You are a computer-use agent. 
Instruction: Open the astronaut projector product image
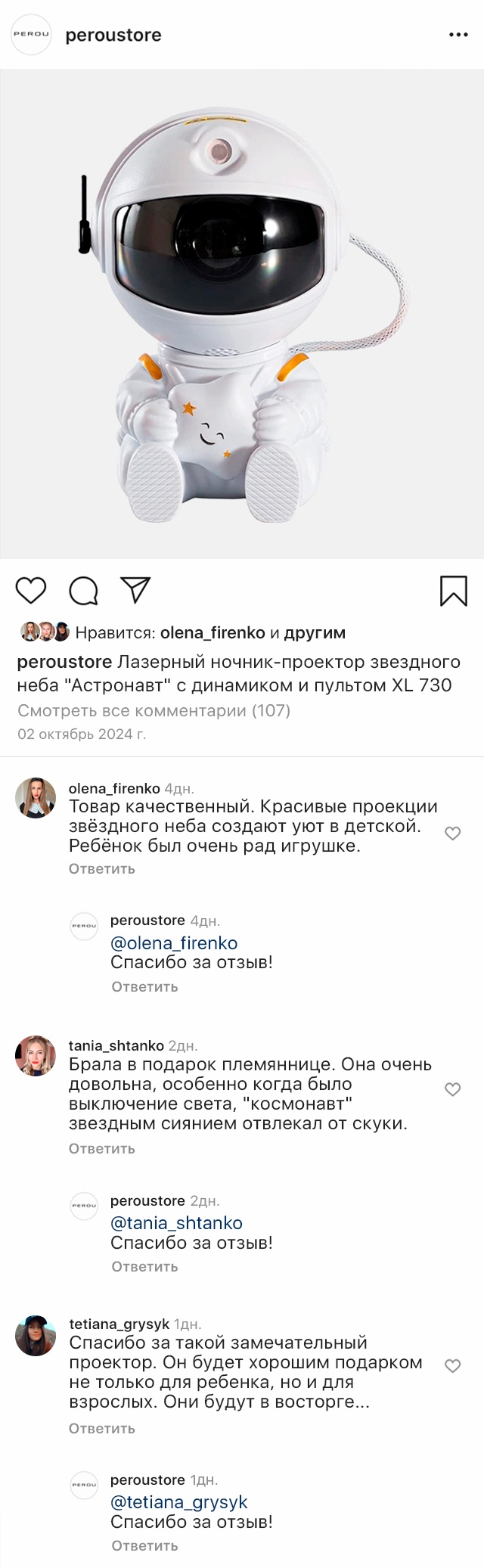(242, 314)
